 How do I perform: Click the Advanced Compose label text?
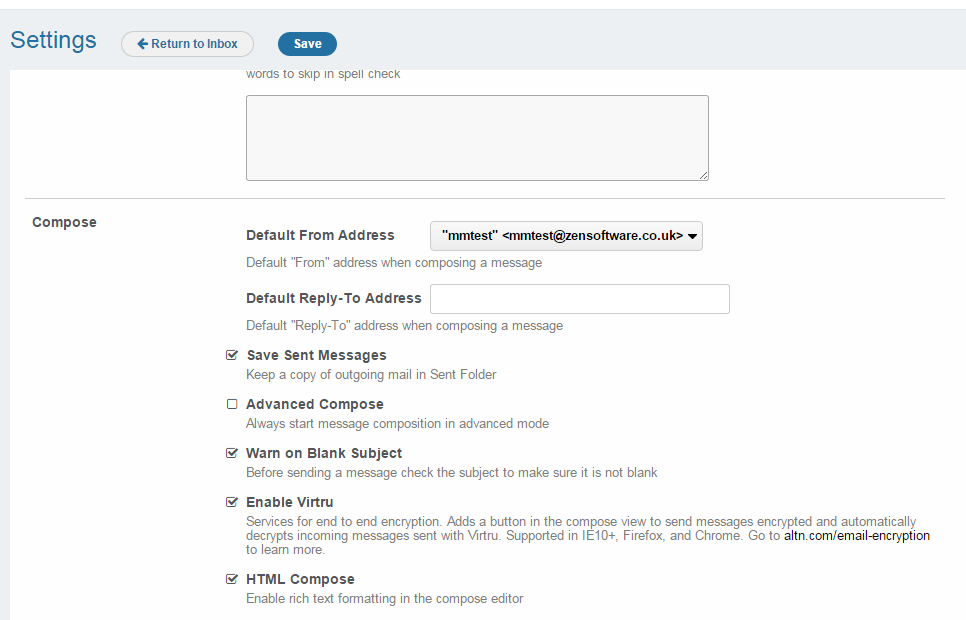(x=315, y=404)
